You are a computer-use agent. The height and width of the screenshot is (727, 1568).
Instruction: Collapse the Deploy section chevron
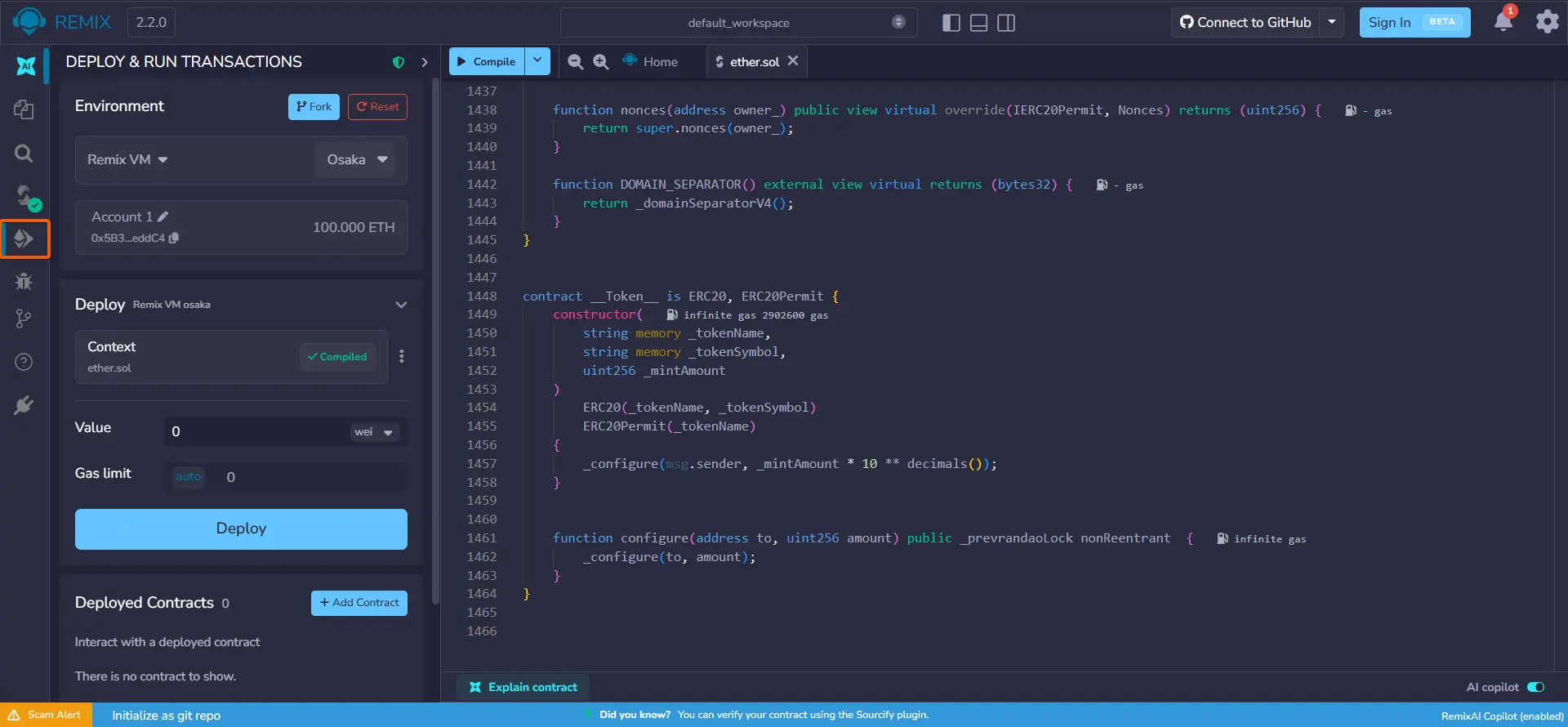(401, 305)
